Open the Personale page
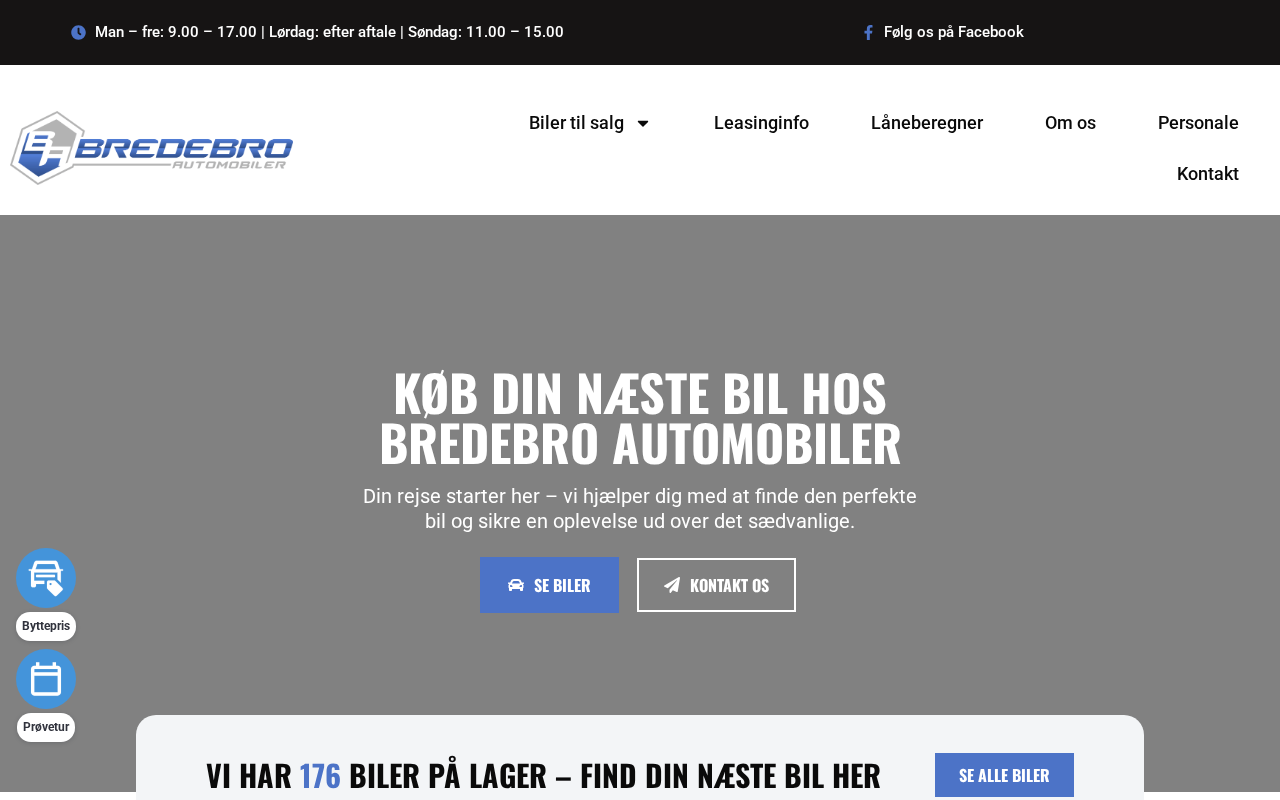The width and height of the screenshot is (1280, 800). (x=1198, y=123)
